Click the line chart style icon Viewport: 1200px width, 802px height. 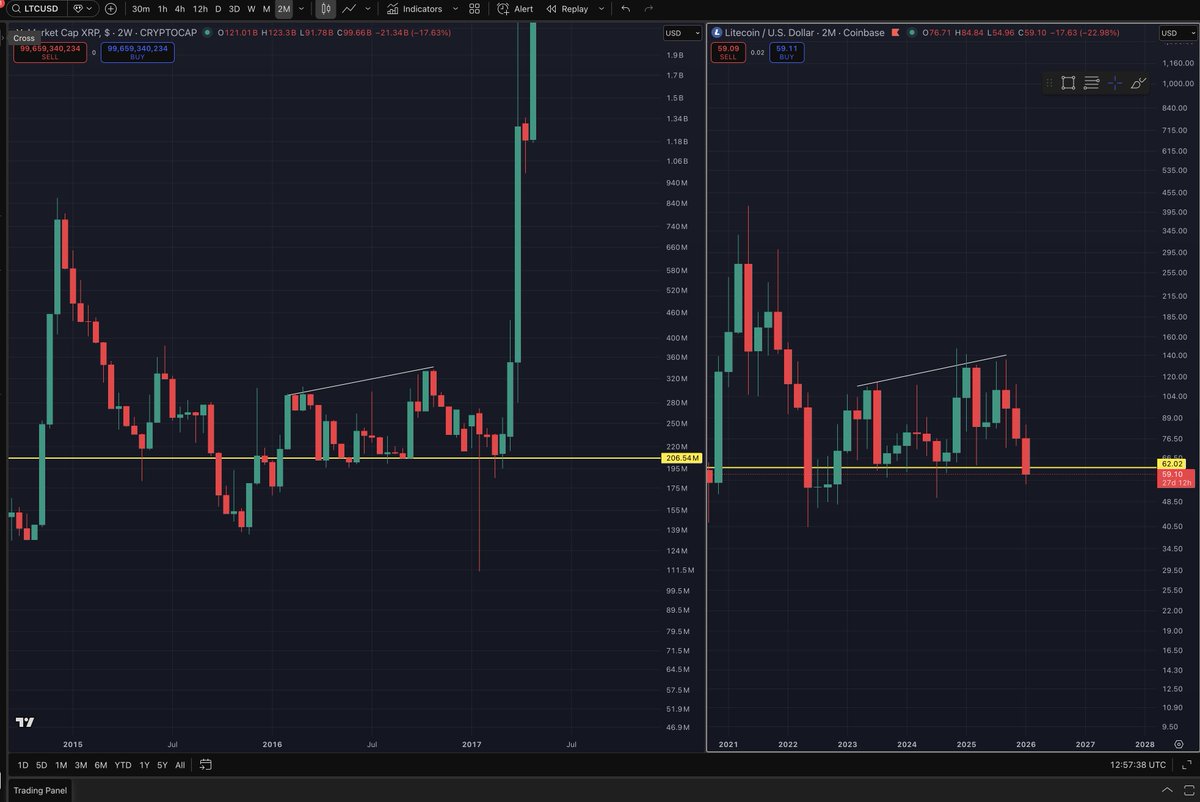349,9
